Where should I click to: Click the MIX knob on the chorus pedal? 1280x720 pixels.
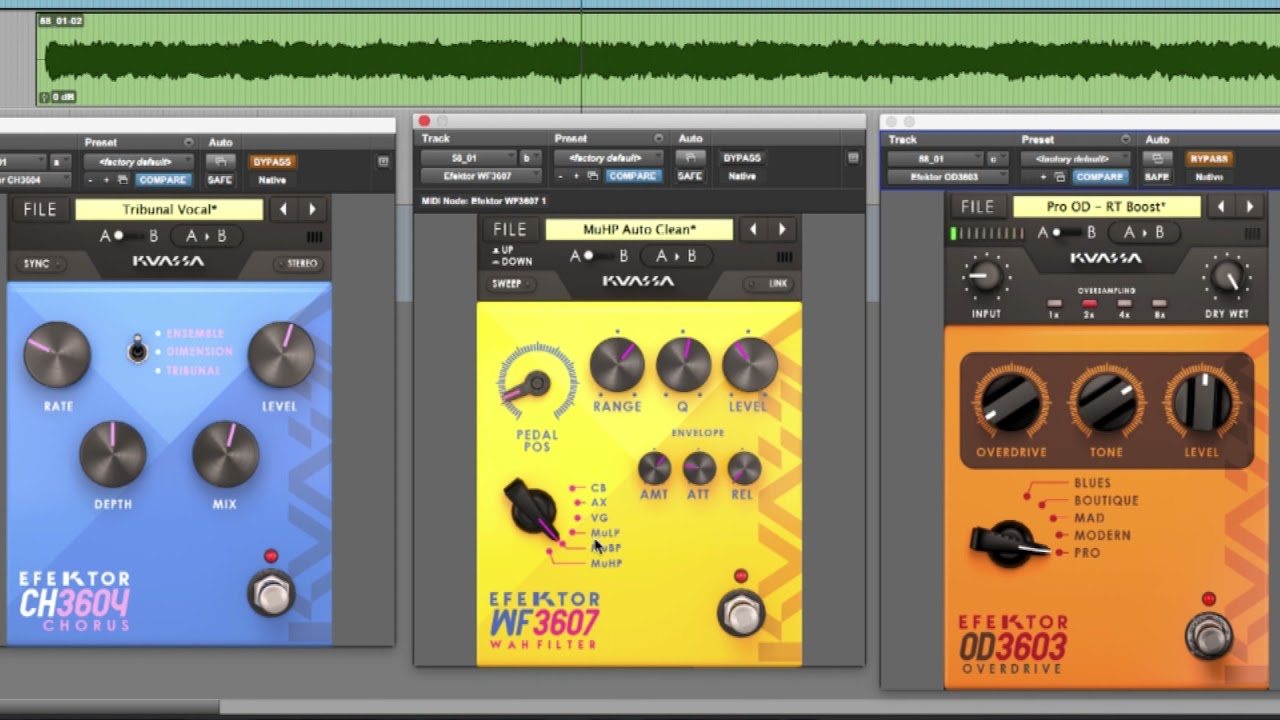(226, 454)
